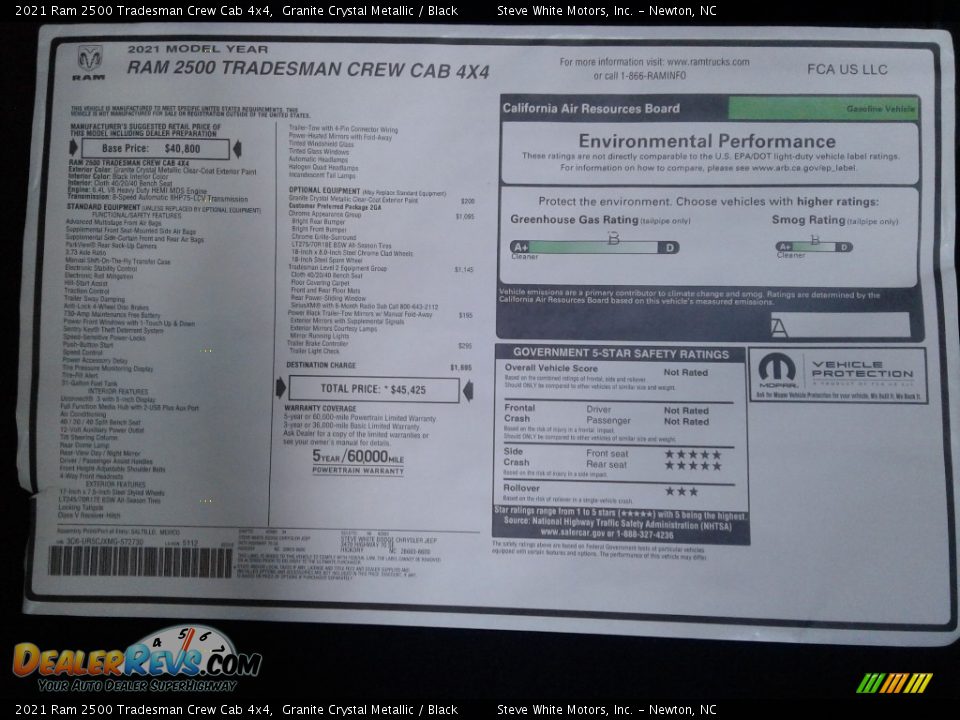
Task: Select the "Smog Rating" label
Action: [x=808, y=219]
